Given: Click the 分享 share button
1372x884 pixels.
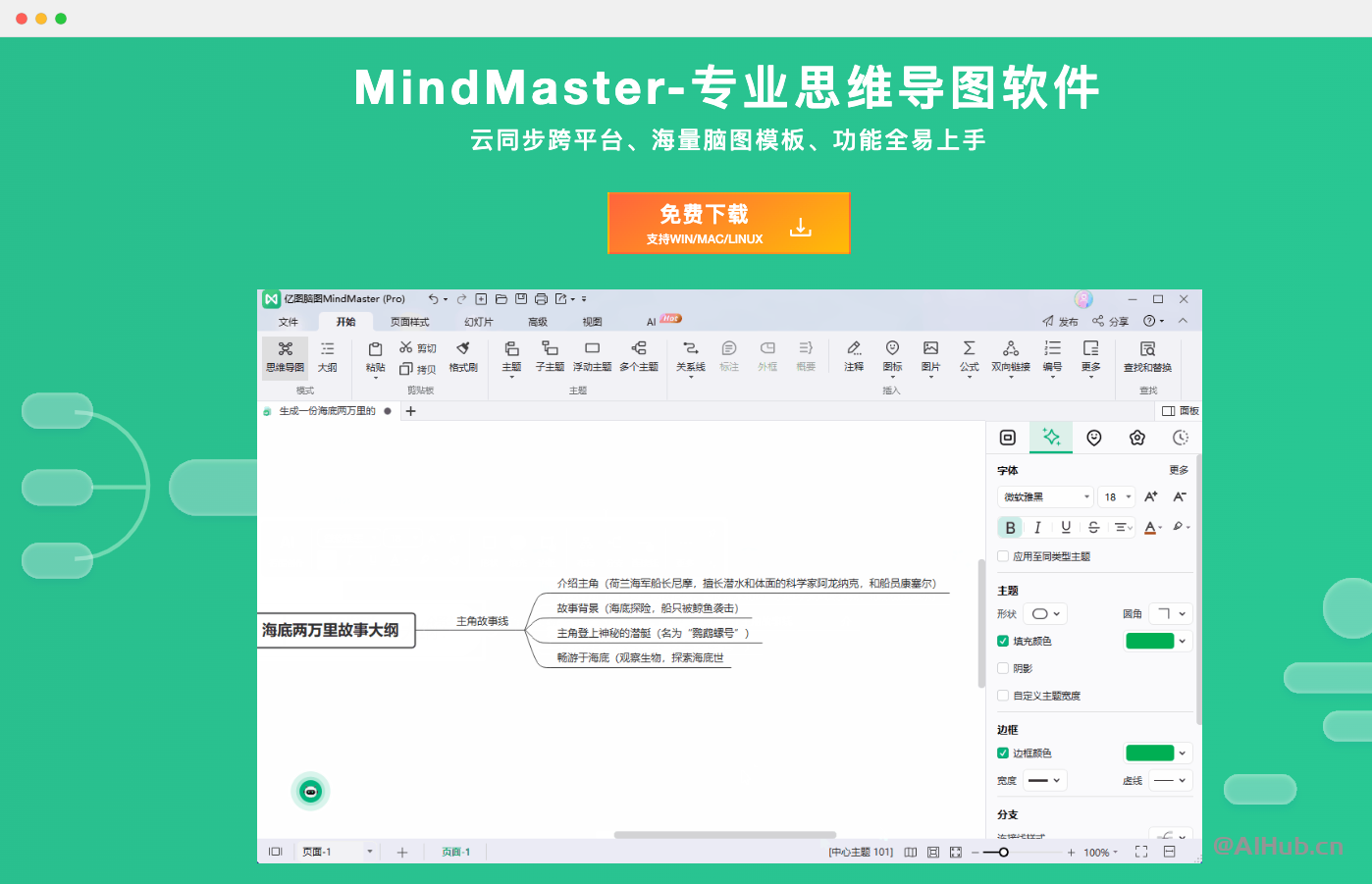Looking at the screenshot, I should tap(1110, 321).
